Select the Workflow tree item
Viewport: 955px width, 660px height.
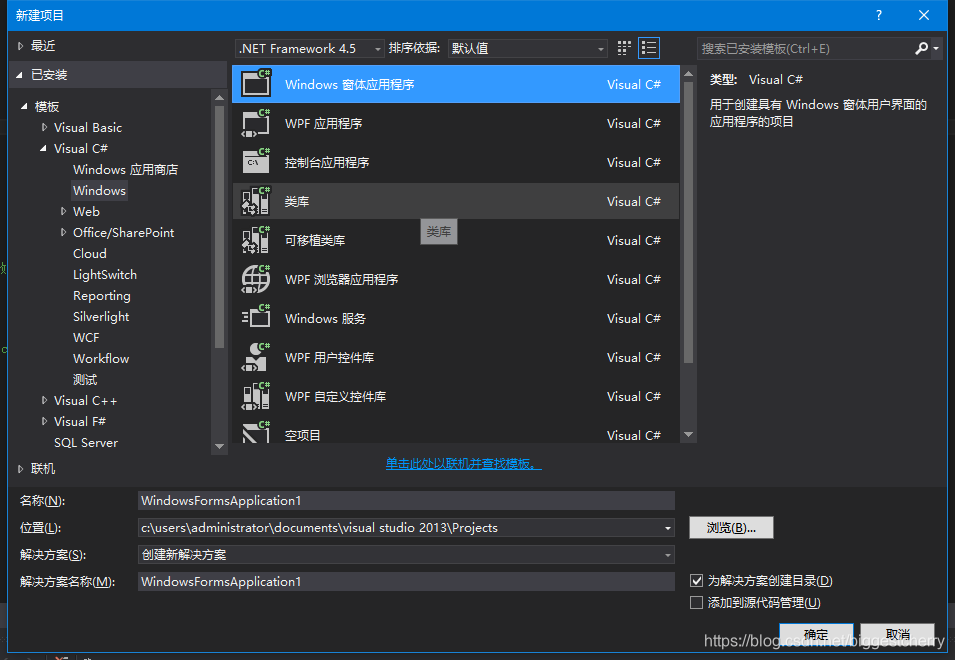click(101, 359)
